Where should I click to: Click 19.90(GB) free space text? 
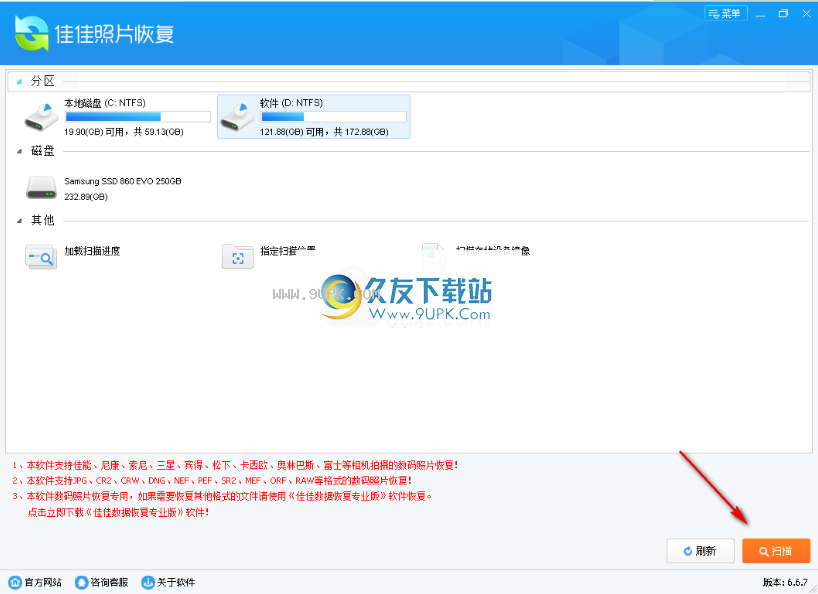click(124, 132)
